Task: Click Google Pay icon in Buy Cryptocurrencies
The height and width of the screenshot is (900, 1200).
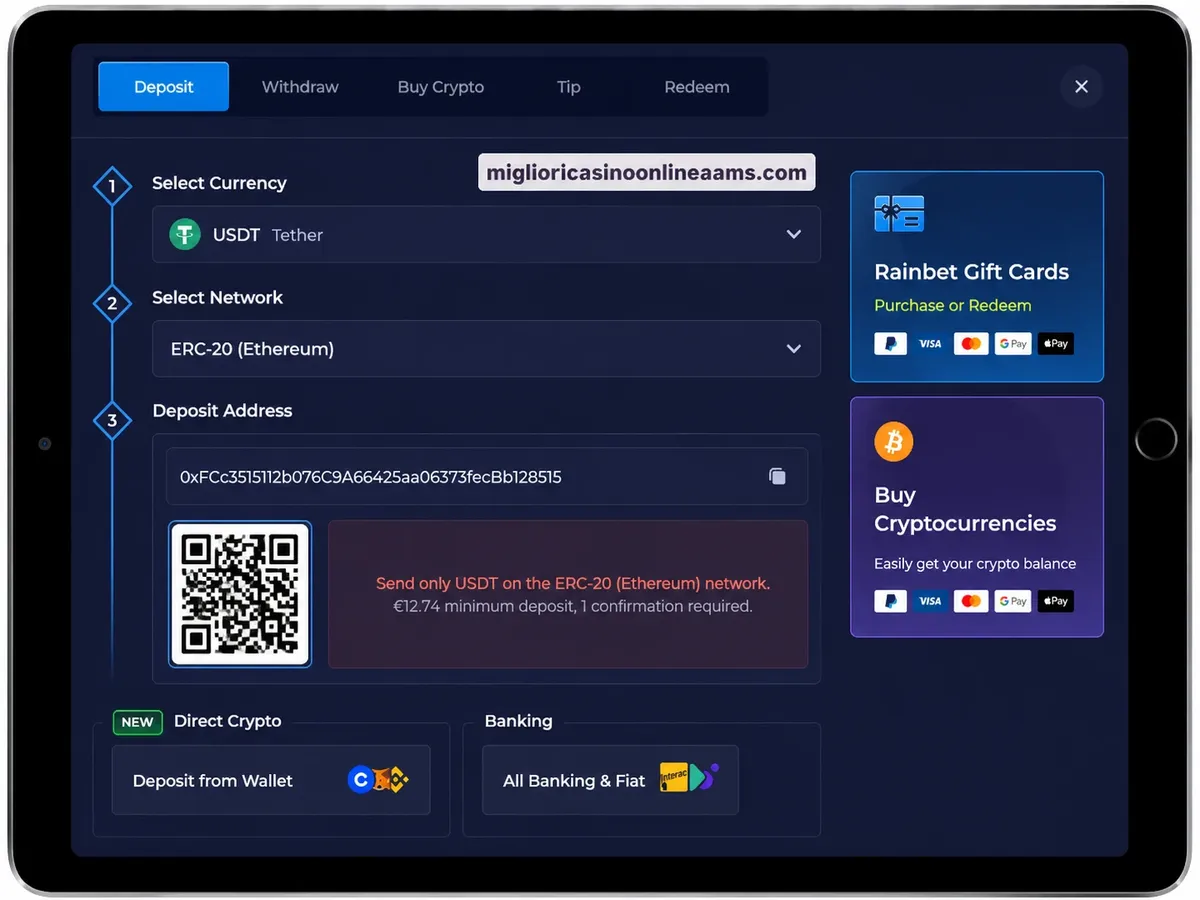Action: click(1013, 601)
